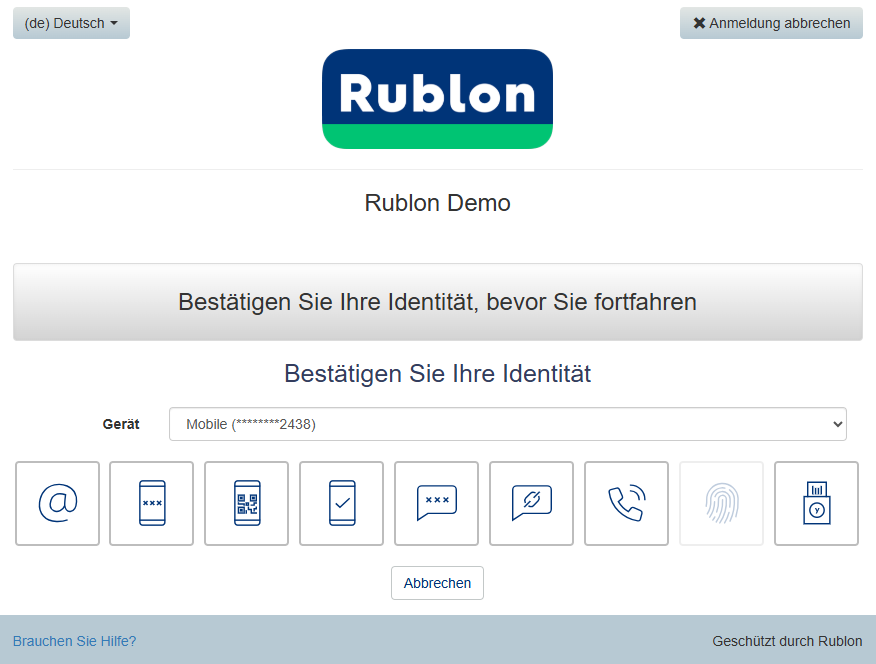Select the YubiKey USB security key icon
The width and height of the screenshot is (876, 664).
tap(816, 503)
